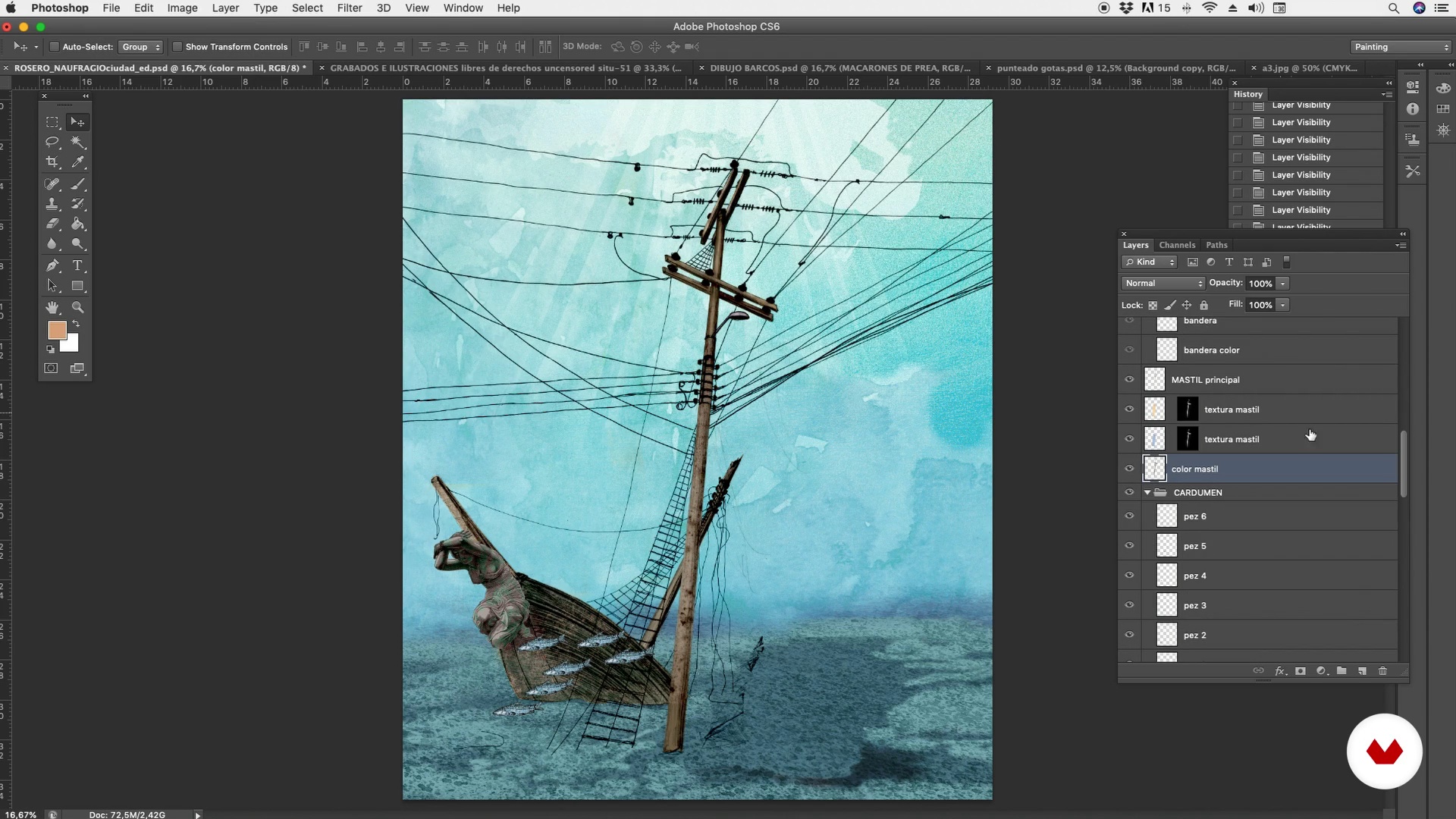
Task: Open the layer Kind filter dropdown
Action: click(x=1149, y=262)
